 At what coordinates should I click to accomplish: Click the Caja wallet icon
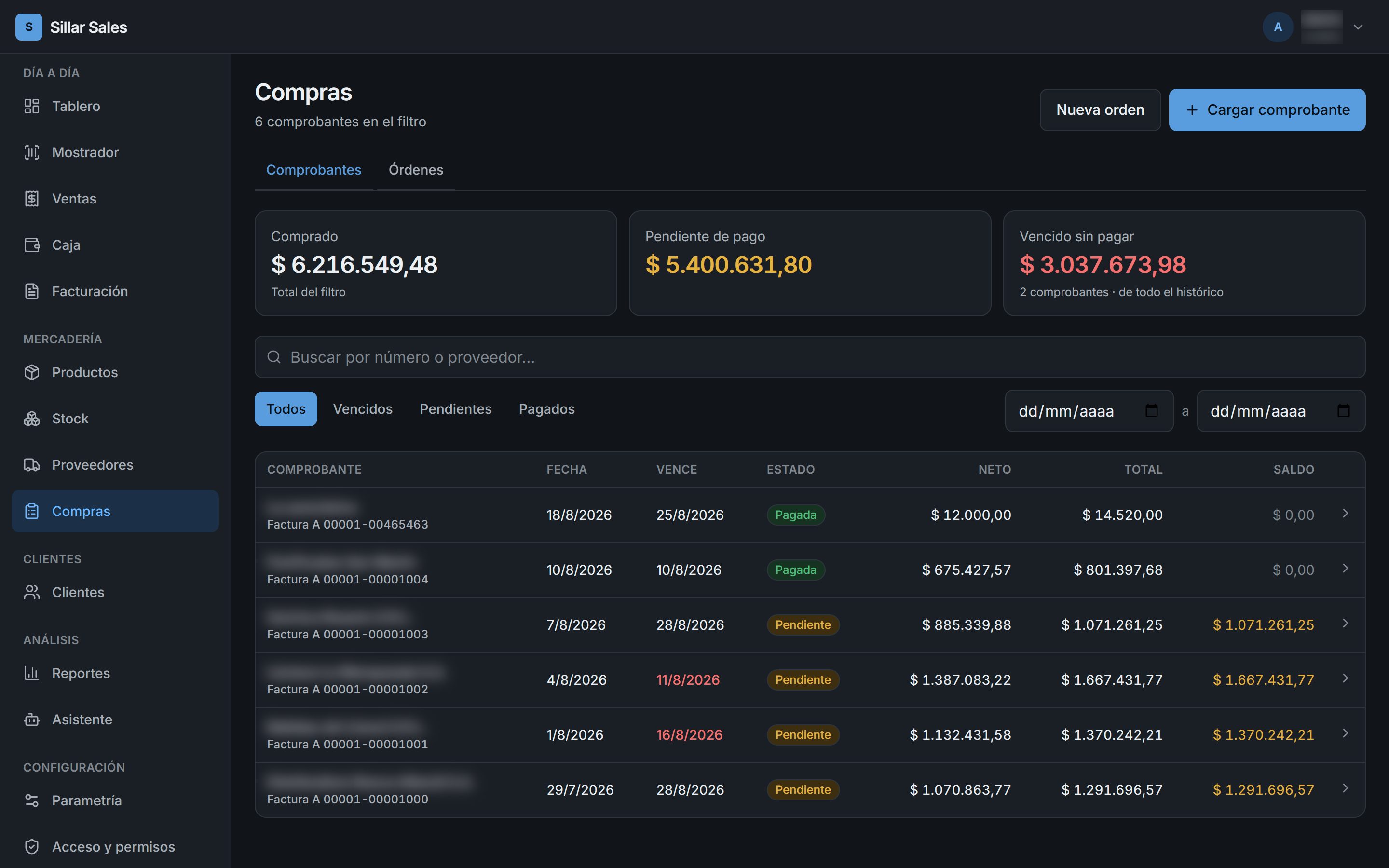(x=31, y=245)
